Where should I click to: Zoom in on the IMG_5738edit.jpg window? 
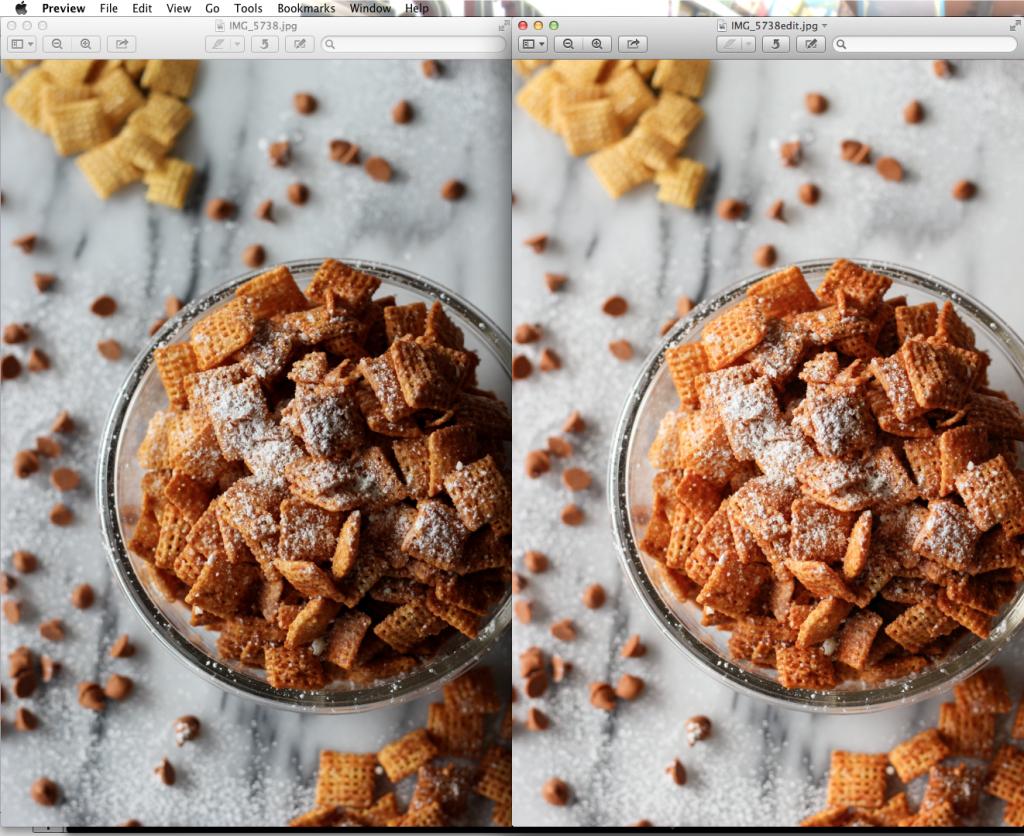[597, 44]
